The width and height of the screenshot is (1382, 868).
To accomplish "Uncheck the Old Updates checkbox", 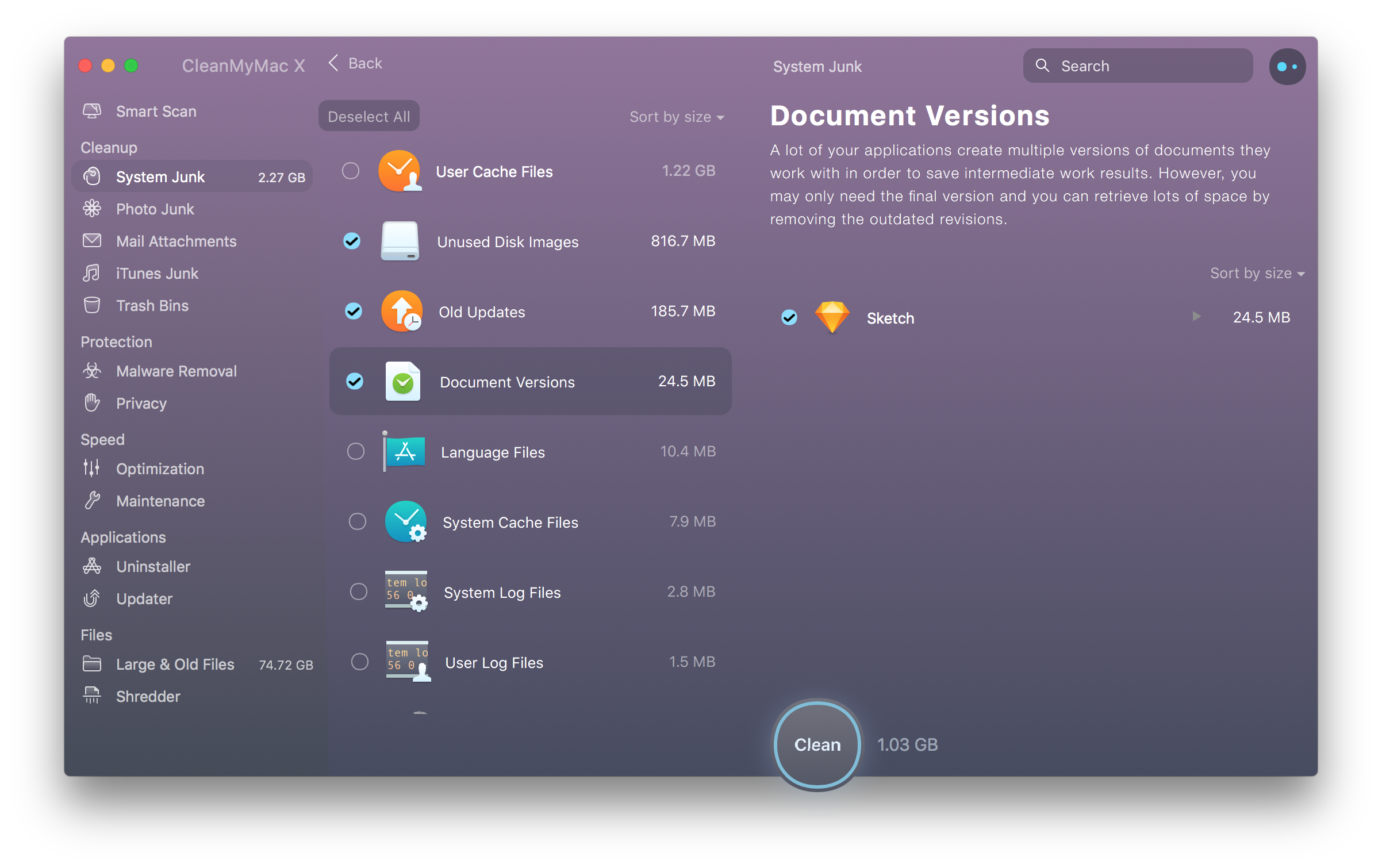I will coord(353,311).
